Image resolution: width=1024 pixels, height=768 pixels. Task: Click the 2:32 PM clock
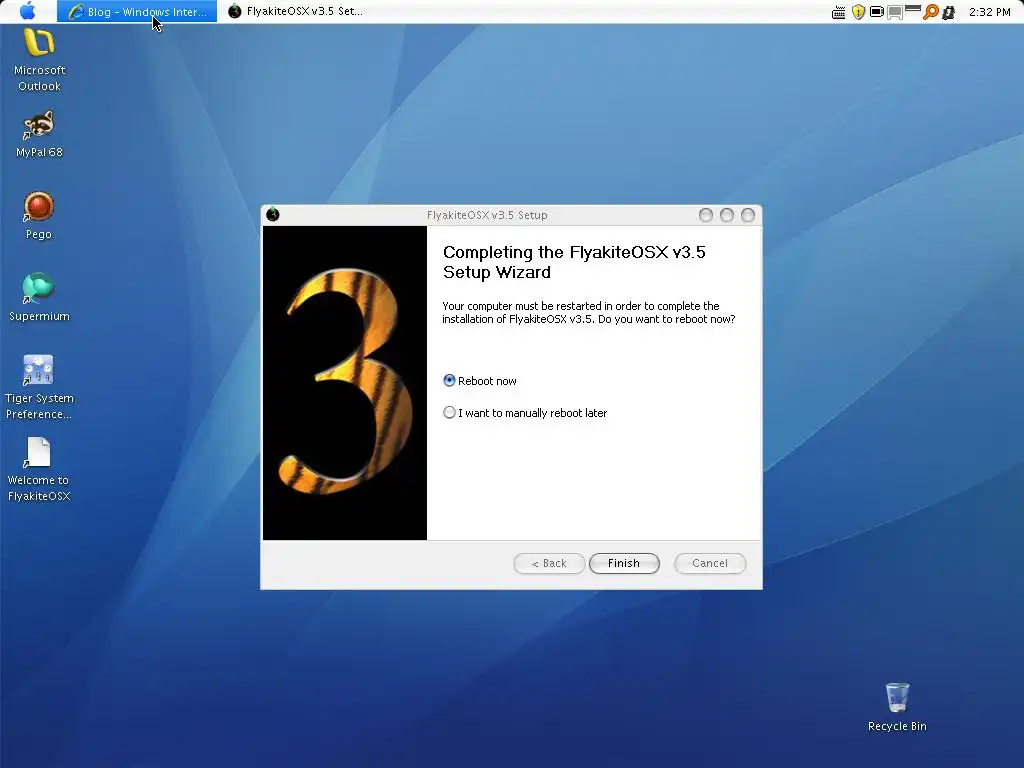[x=989, y=12]
